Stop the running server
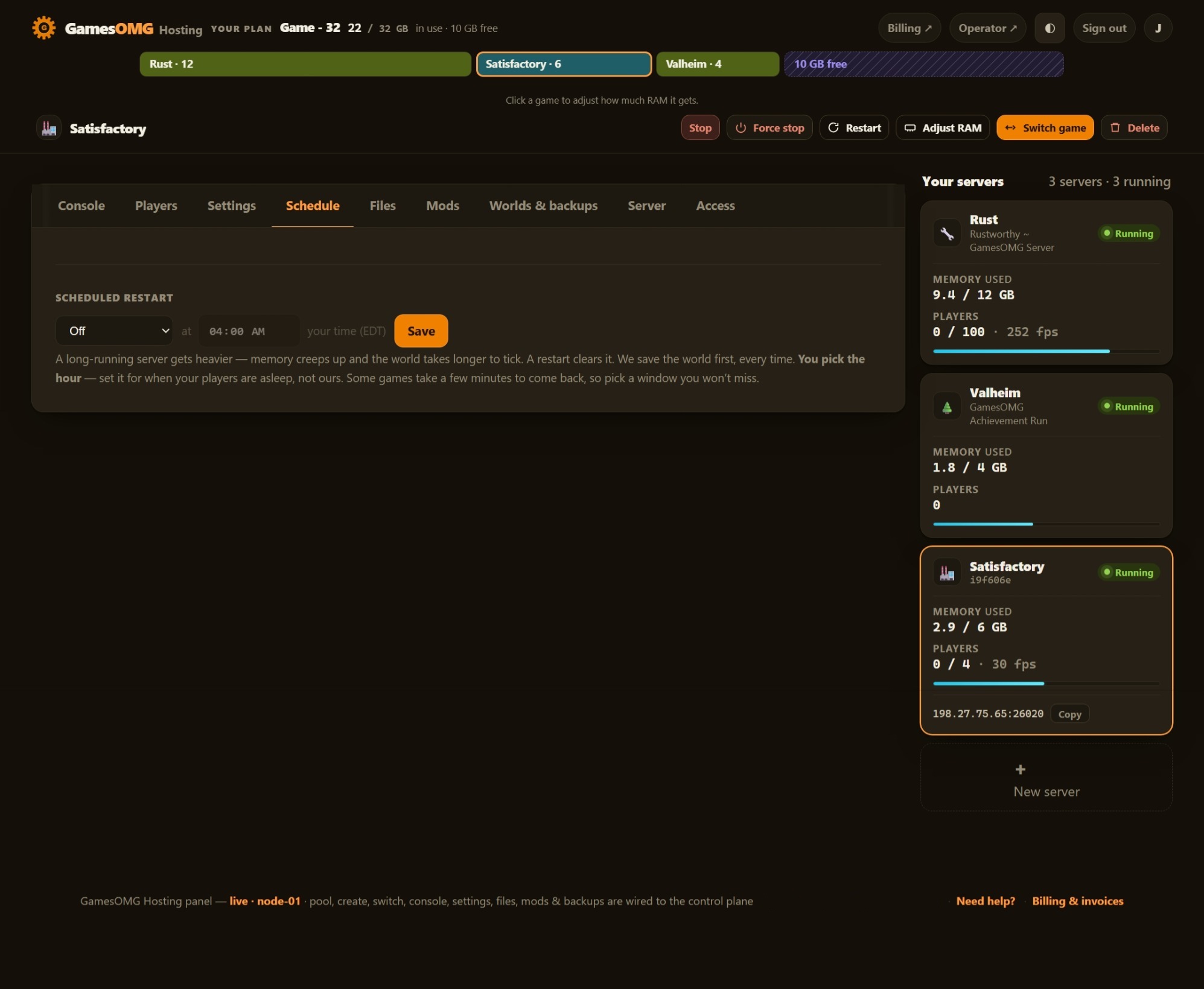Viewport: 1204px width, 989px height. (x=700, y=127)
